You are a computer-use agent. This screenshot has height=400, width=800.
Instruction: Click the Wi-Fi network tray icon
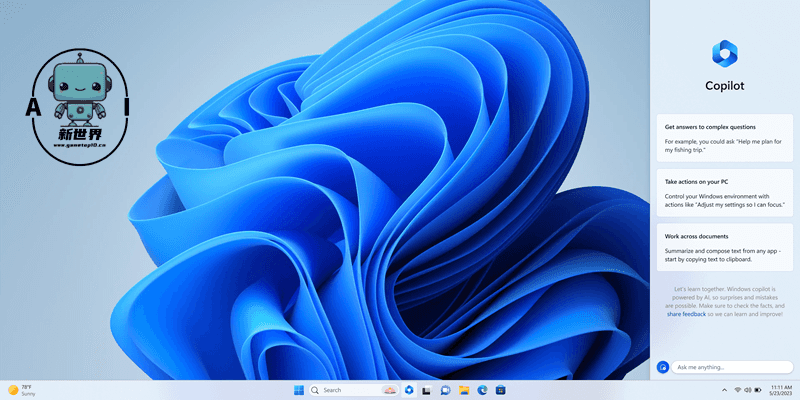tap(738, 390)
